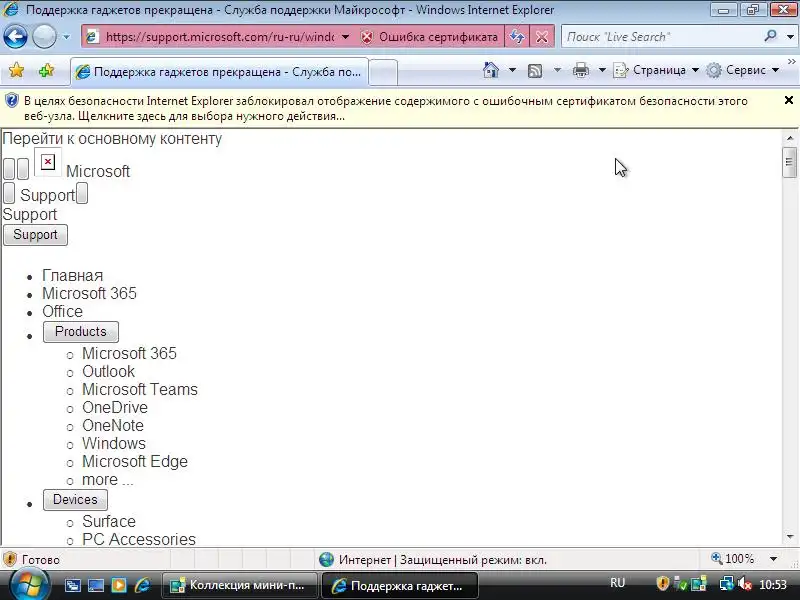Click the Print icon
800x600 pixels.
click(581, 70)
